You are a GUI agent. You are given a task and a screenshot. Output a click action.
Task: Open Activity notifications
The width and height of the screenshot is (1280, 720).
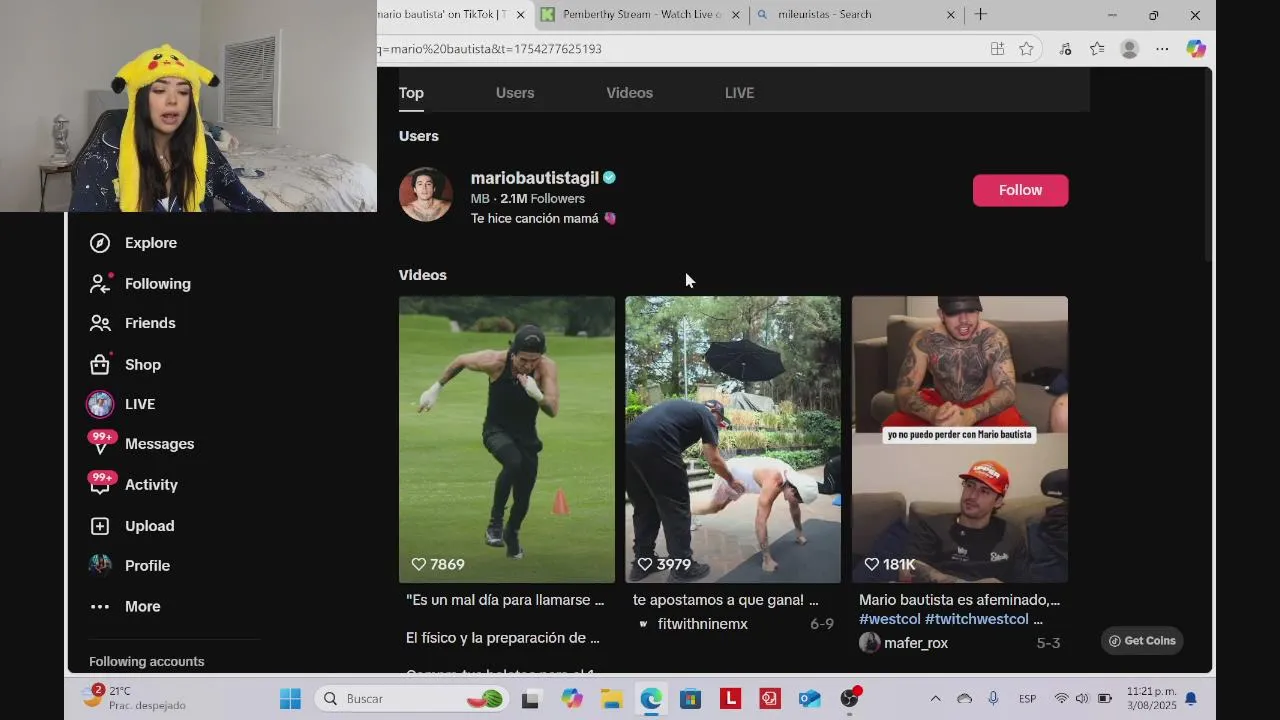[133, 485]
